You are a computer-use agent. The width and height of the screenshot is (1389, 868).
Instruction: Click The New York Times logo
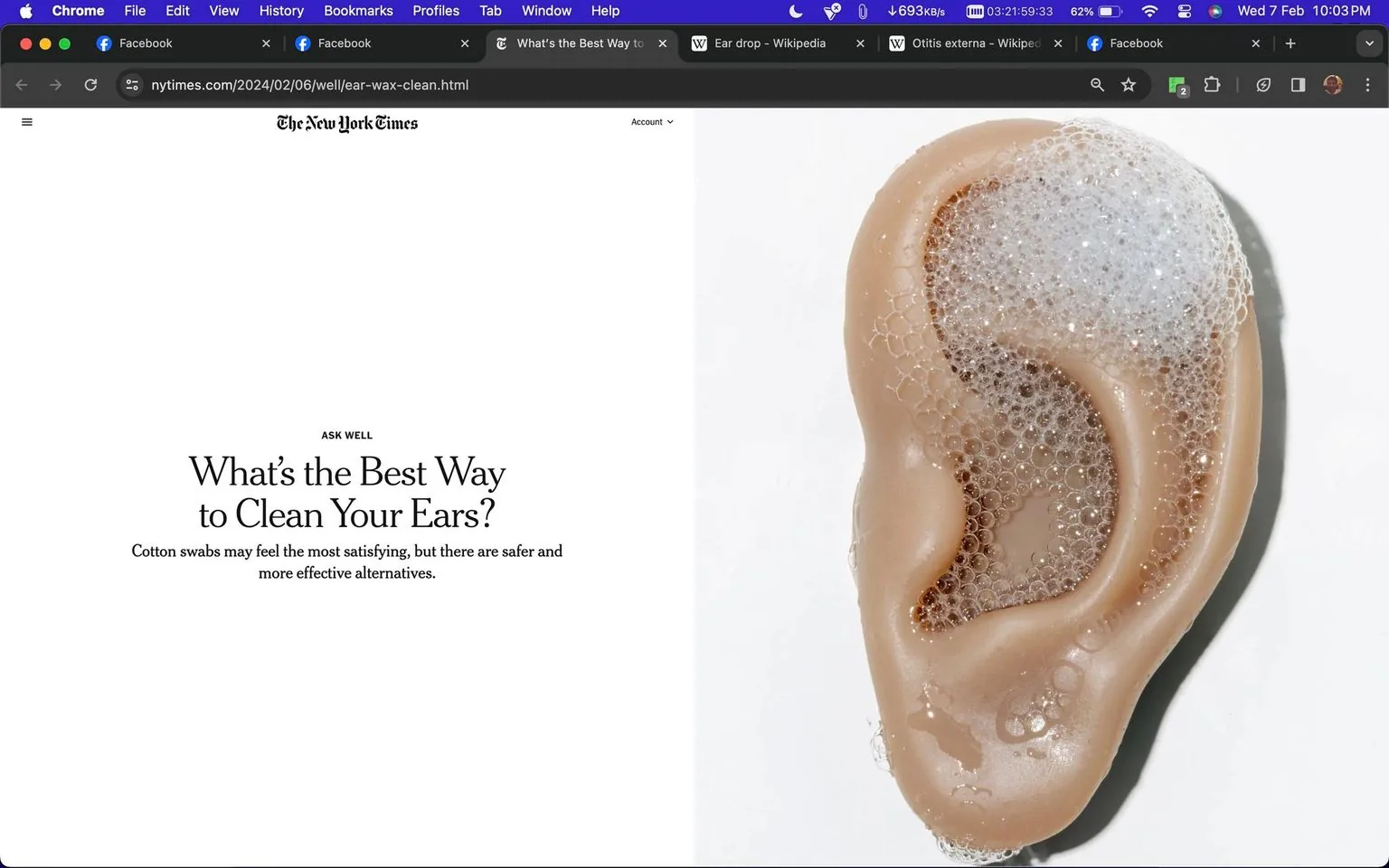click(x=346, y=123)
